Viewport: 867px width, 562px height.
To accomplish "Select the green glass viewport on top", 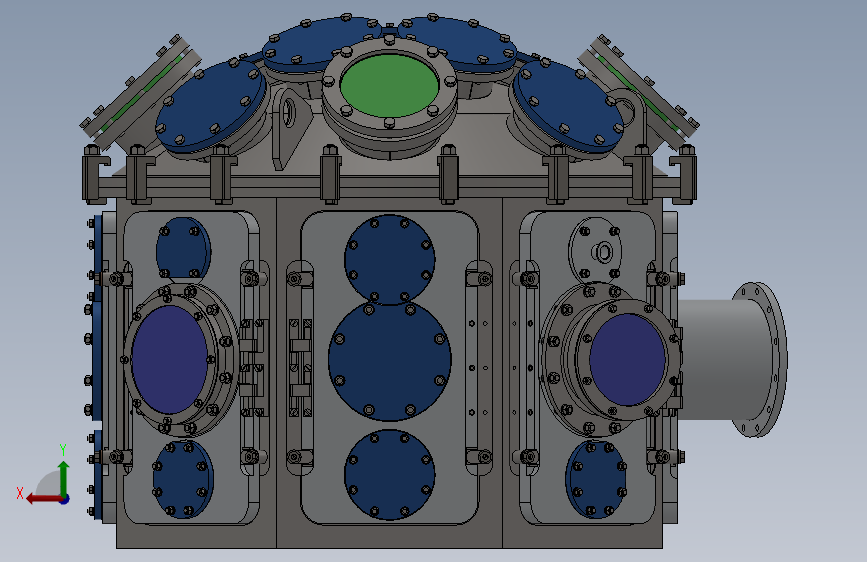I will point(389,86).
